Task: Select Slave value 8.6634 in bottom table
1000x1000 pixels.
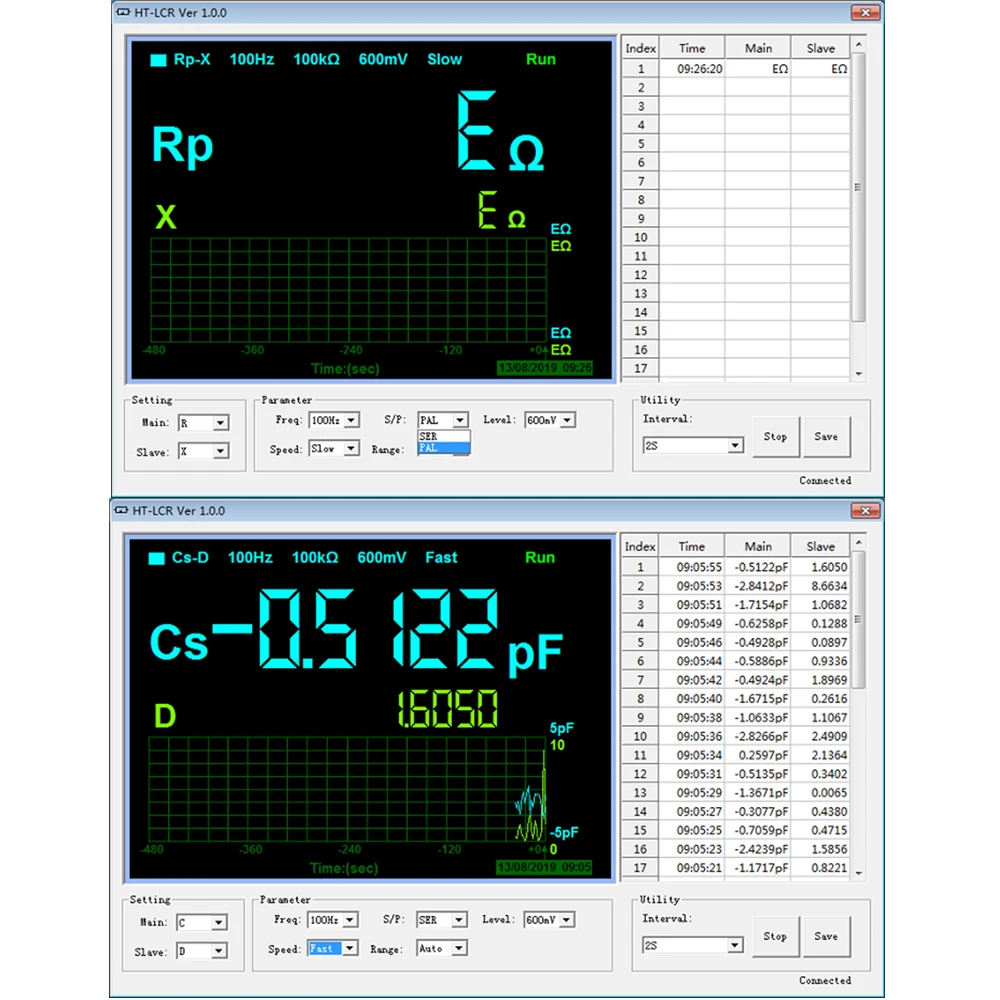Action: (820, 585)
